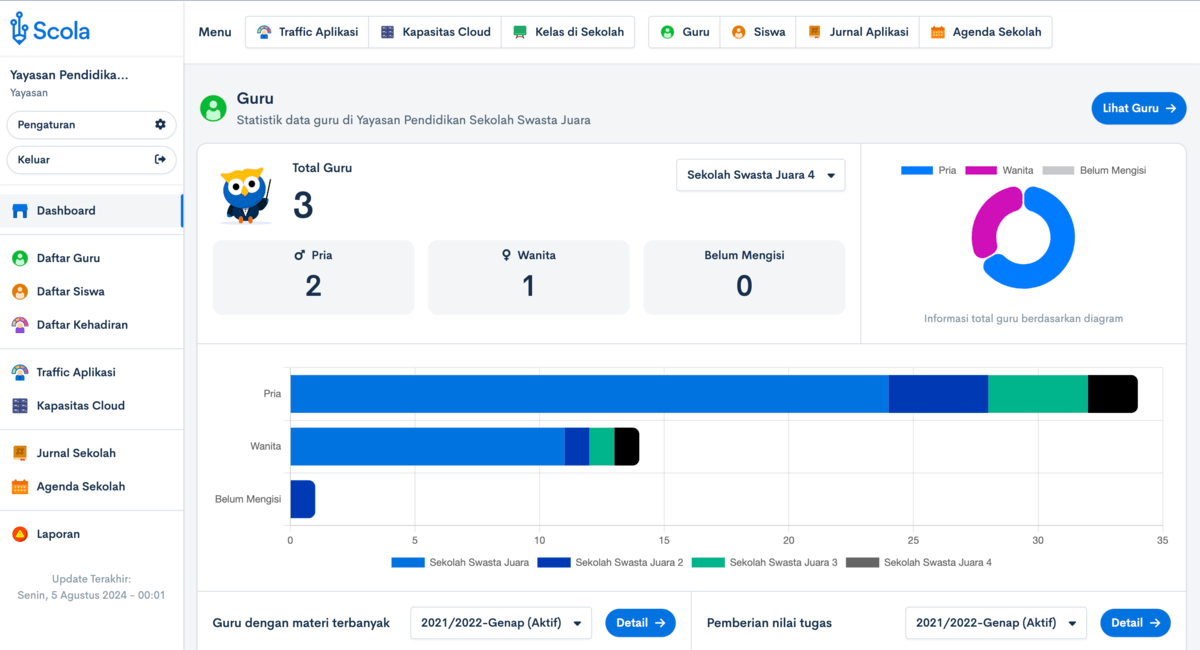
Task: Click Detail button for Pemberian nilai tugas
Action: pyautogui.click(x=1135, y=623)
